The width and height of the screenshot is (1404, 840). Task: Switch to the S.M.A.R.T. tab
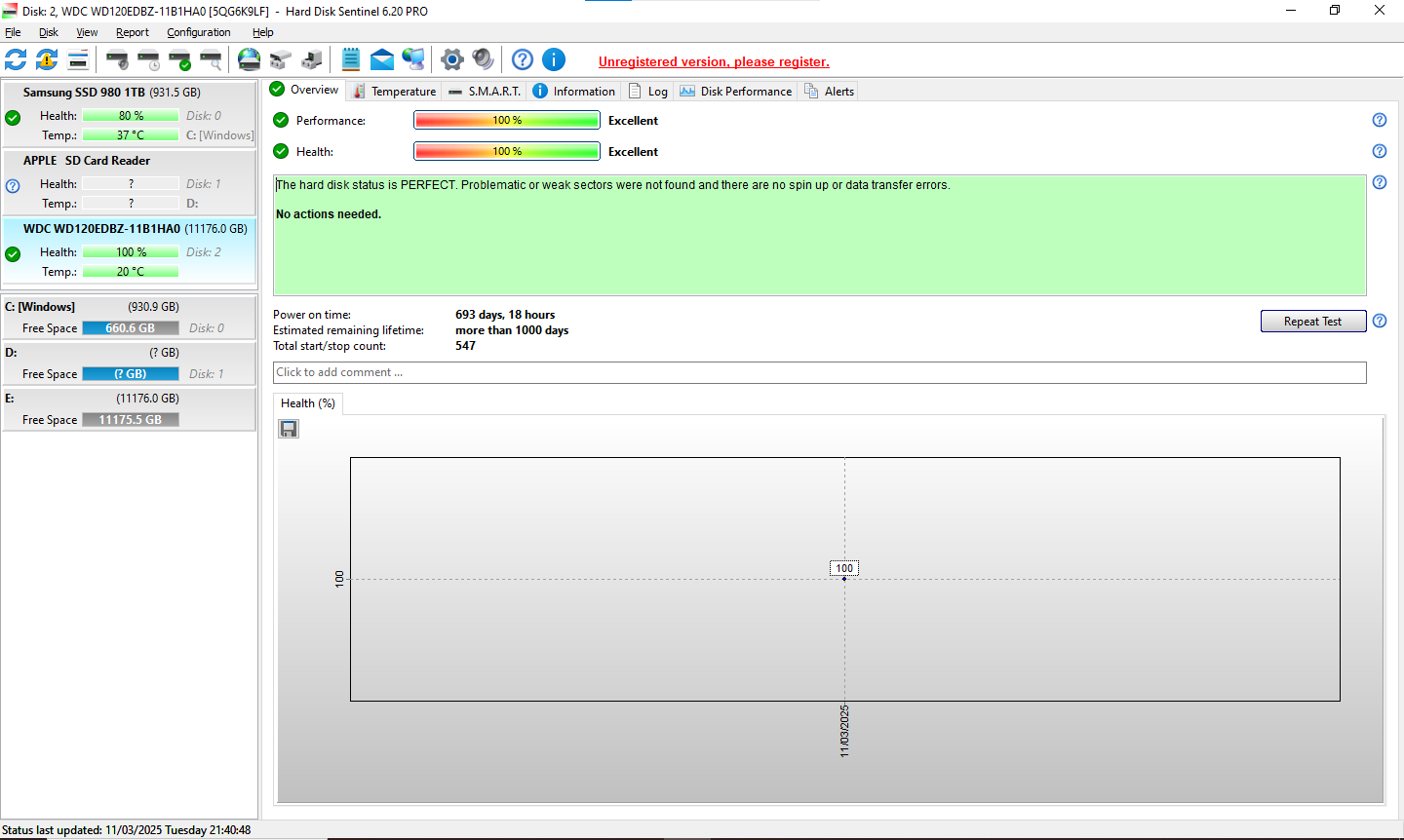[486, 91]
